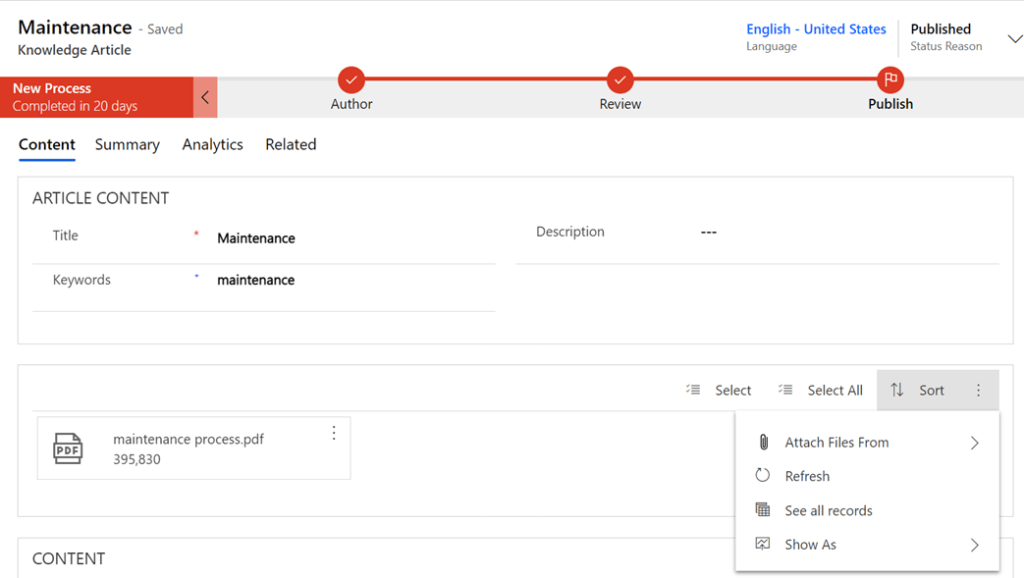Close the toolbar overflow three-dot menu
1024x578 pixels.
click(x=979, y=390)
